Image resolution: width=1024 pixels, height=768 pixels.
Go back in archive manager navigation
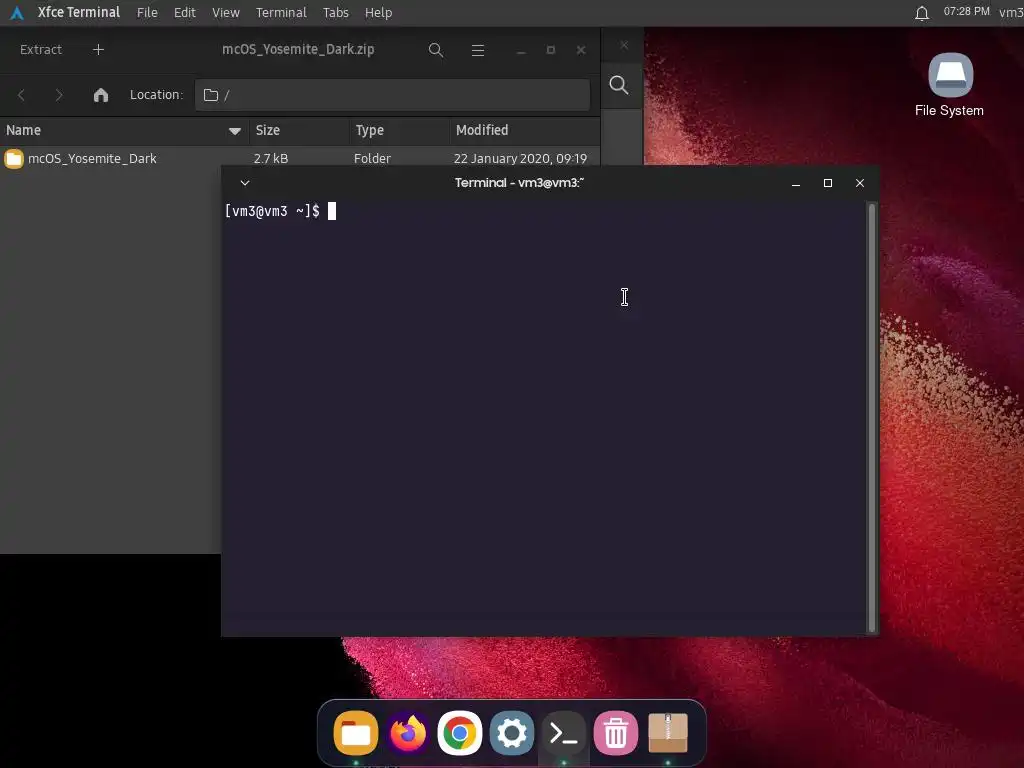[x=22, y=95]
